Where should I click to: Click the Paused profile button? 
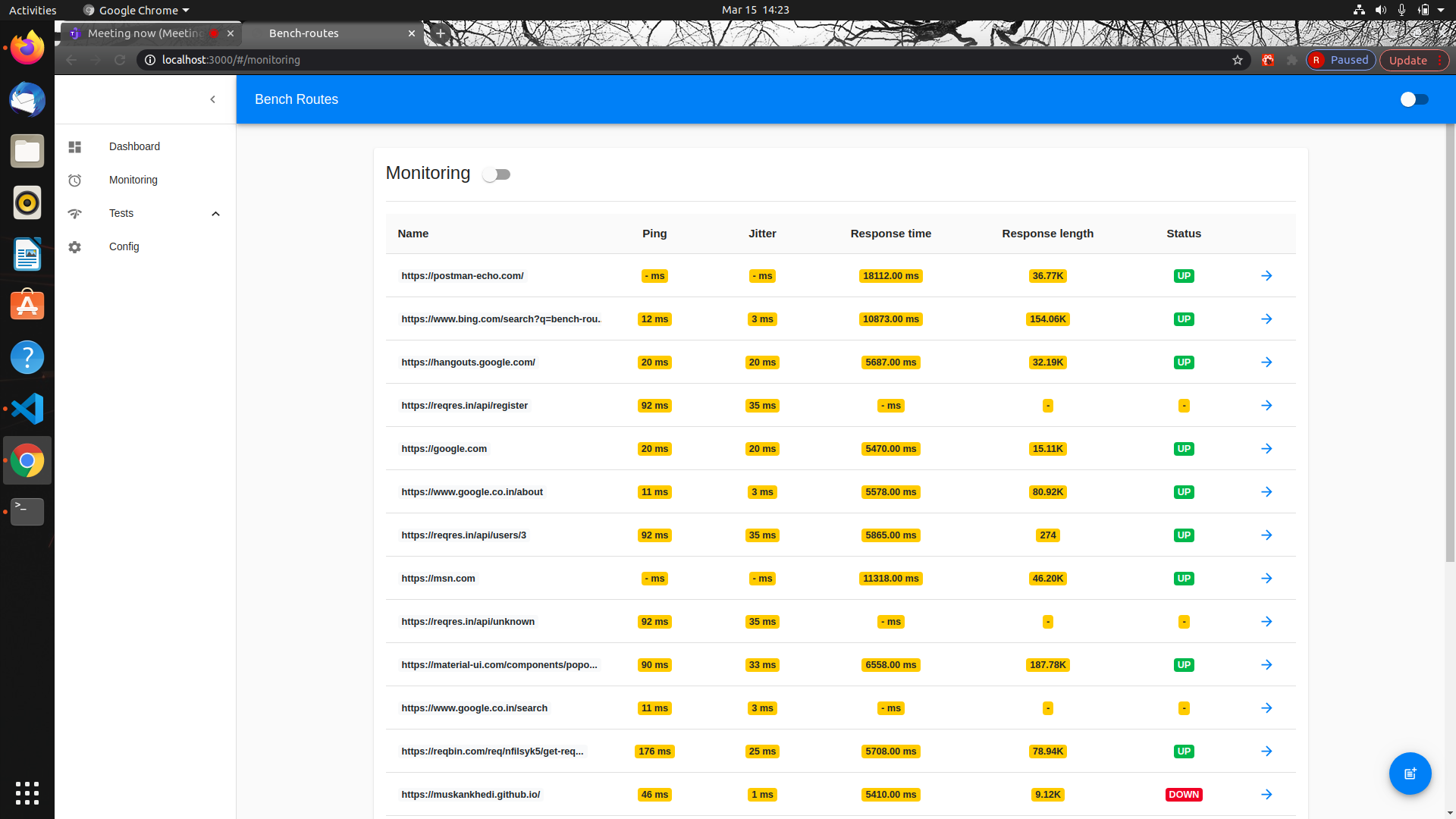click(1341, 60)
